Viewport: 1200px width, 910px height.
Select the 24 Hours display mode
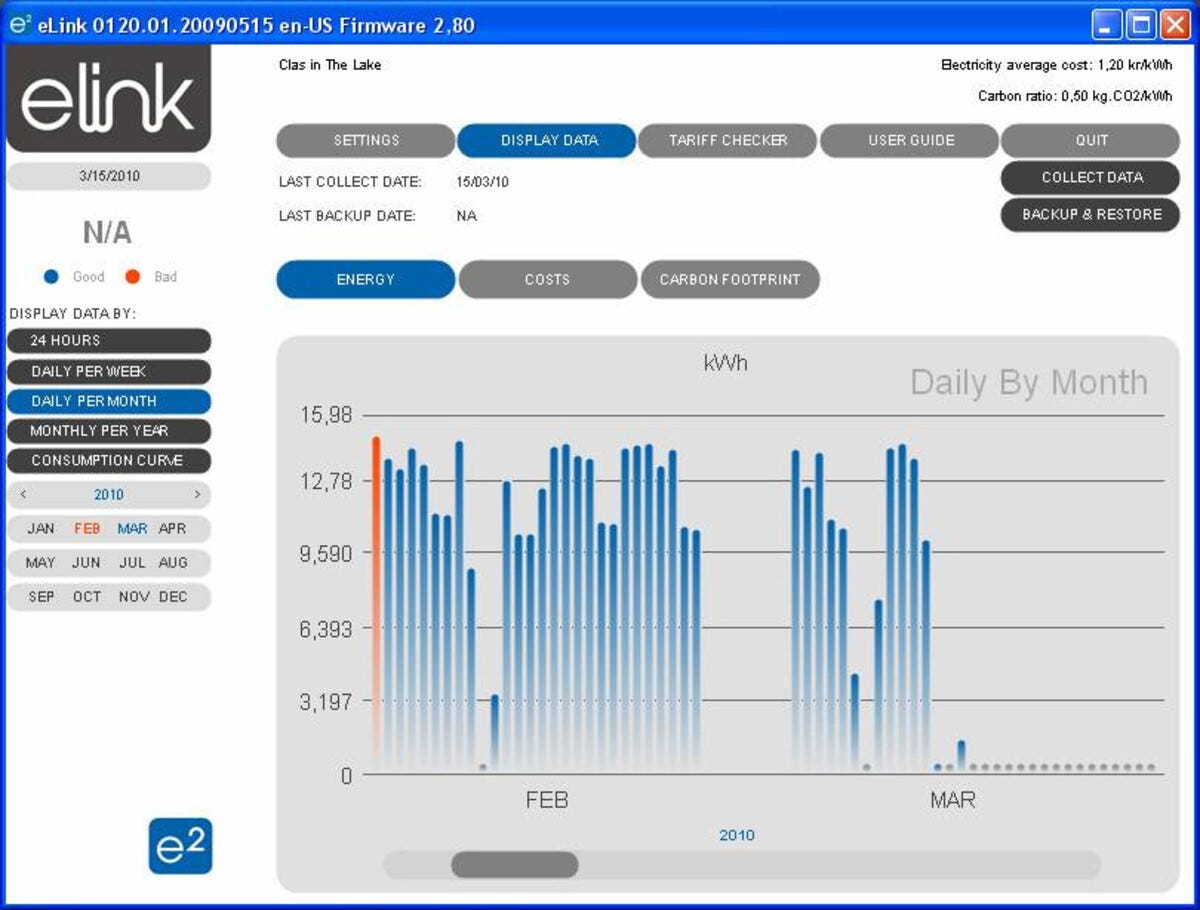tap(109, 340)
